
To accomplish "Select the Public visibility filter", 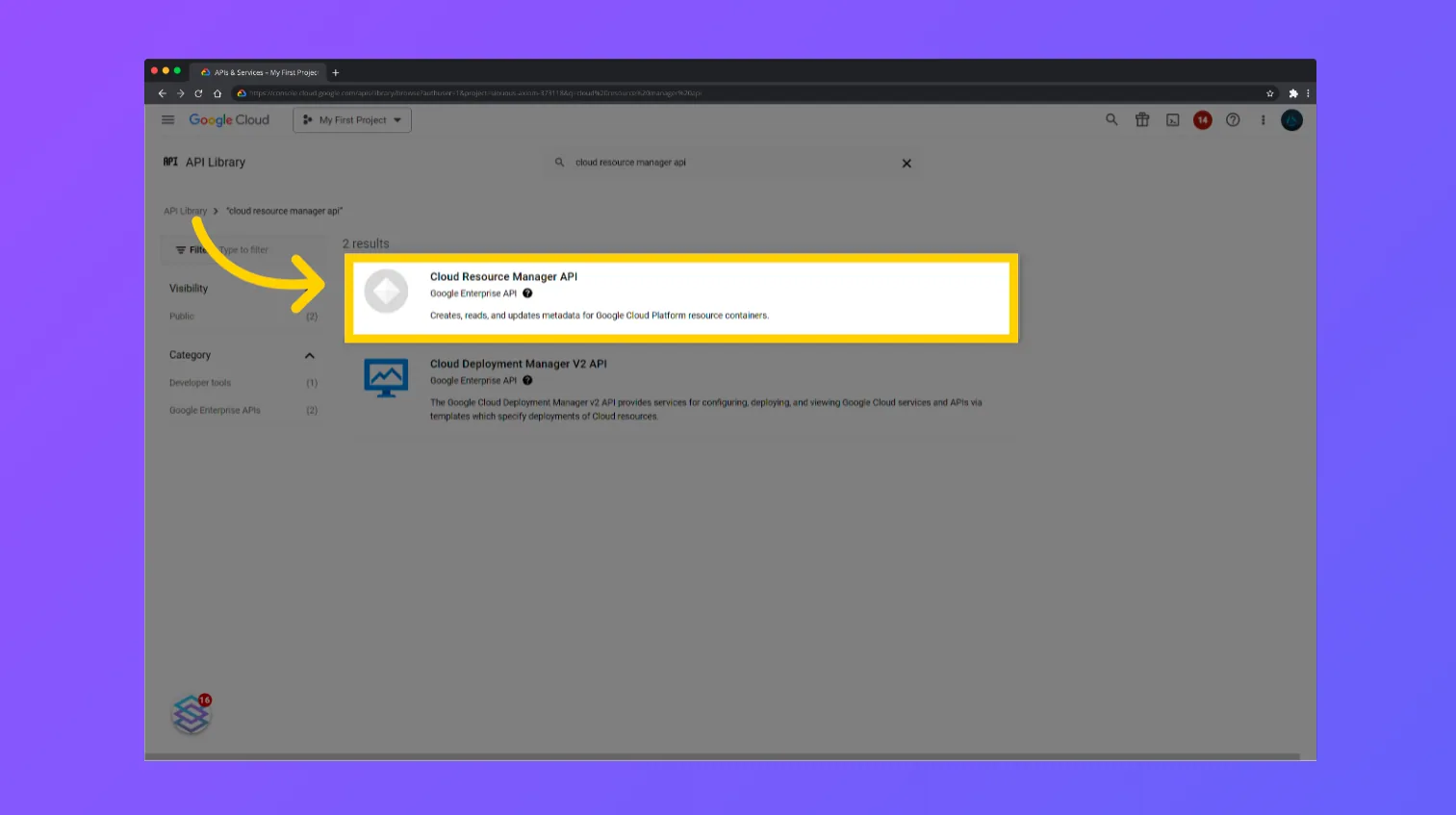I will (182, 317).
